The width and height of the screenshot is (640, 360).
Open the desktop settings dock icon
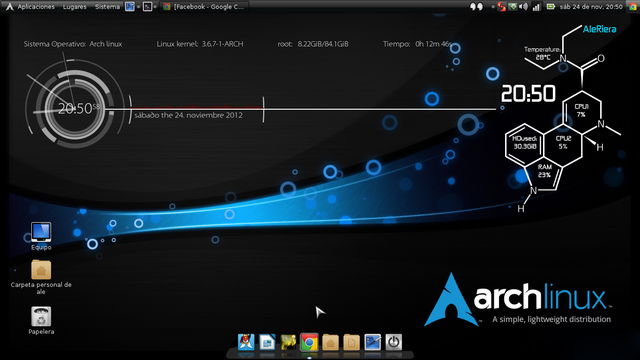coord(373,342)
